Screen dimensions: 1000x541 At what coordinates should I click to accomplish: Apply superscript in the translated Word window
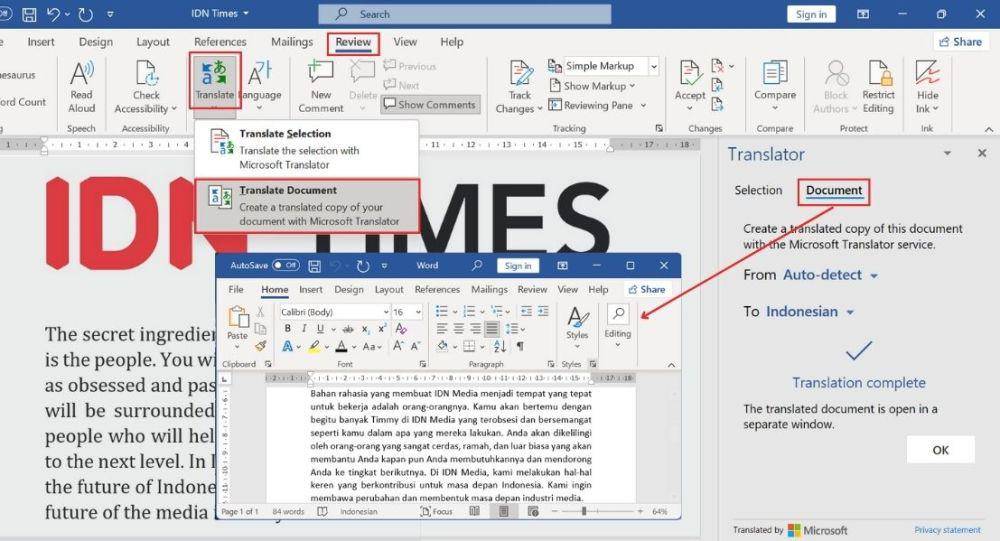[x=382, y=329]
